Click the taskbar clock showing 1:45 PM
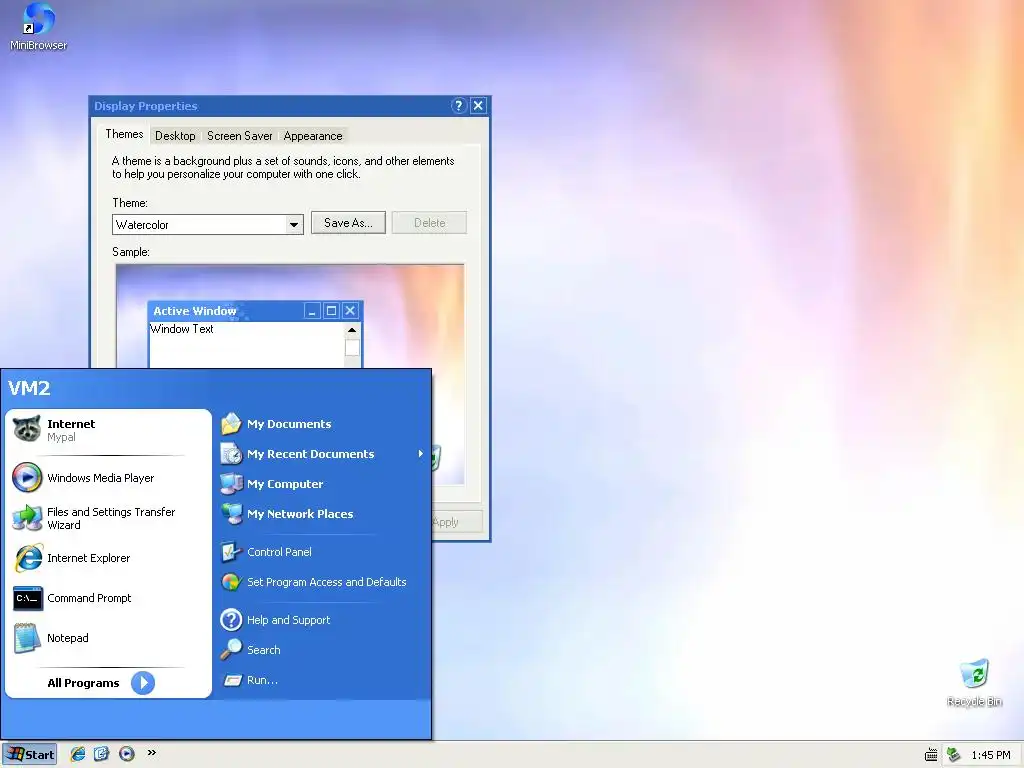 click(x=991, y=755)
